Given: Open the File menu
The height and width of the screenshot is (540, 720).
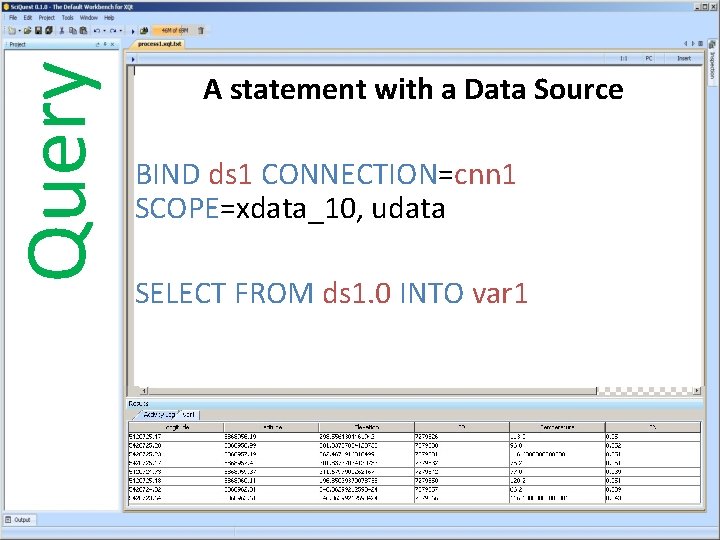Looking at the screenshot, I should [13, 17].
